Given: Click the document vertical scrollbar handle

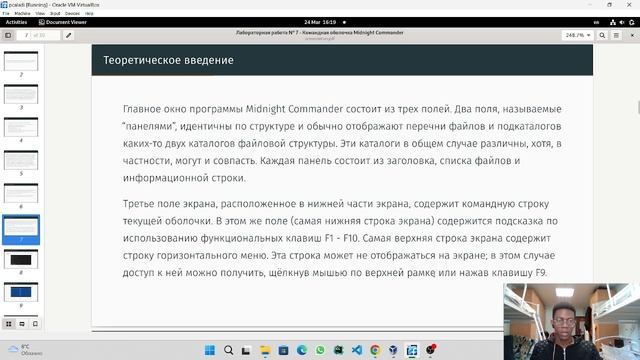Looking at the screenshot, I should [x=638, y=107].
